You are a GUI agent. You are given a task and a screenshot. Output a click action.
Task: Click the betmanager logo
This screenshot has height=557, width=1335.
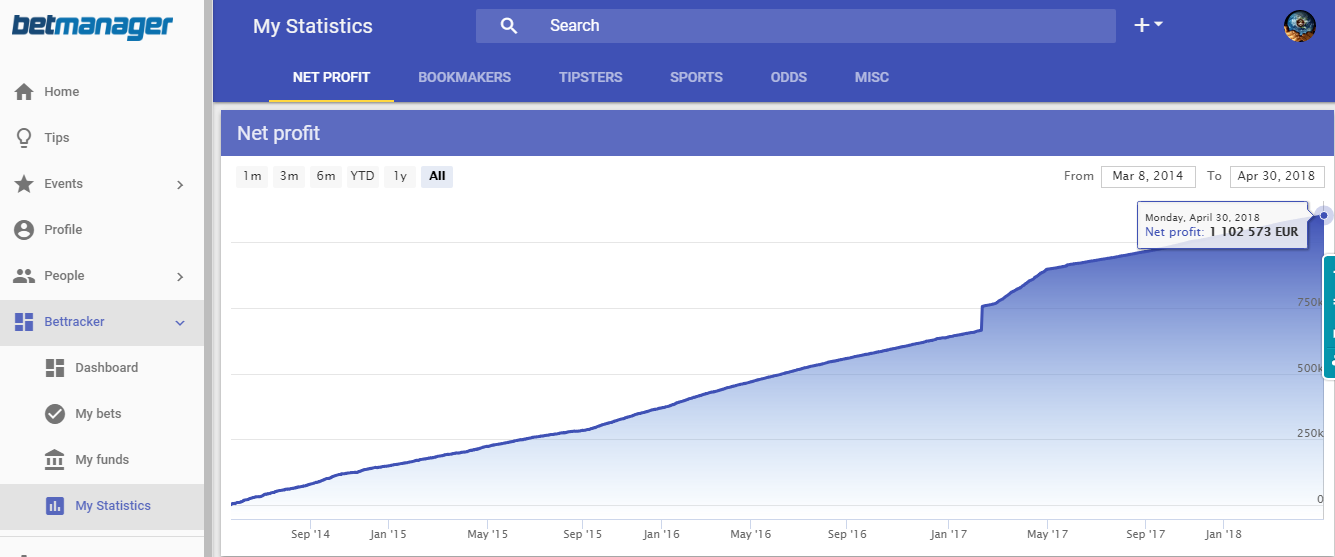pos(92,25)
